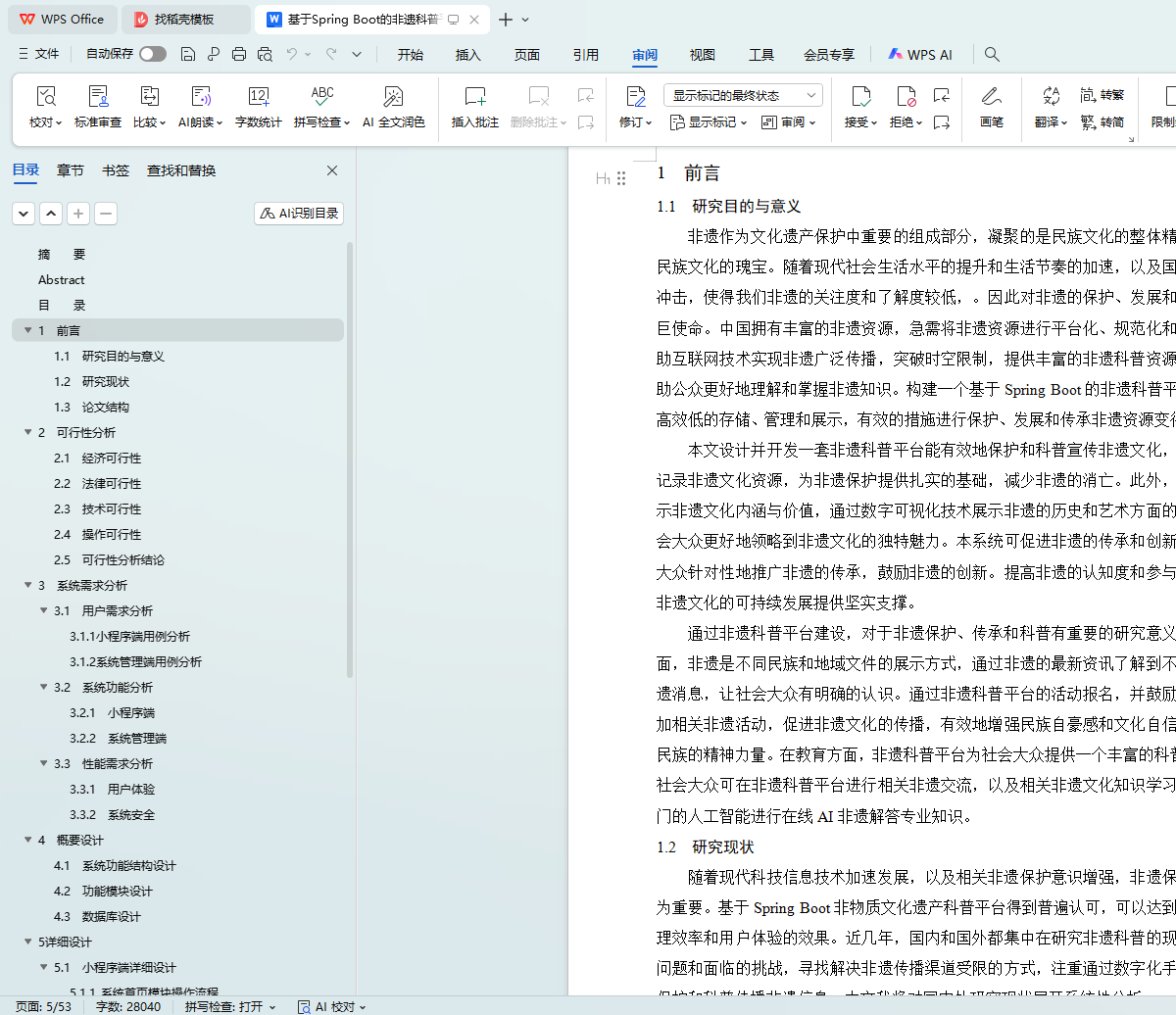This screenshot has width=1176, height=1015.
Task: Close the navigation pane with X
Action: coord(332,170)
